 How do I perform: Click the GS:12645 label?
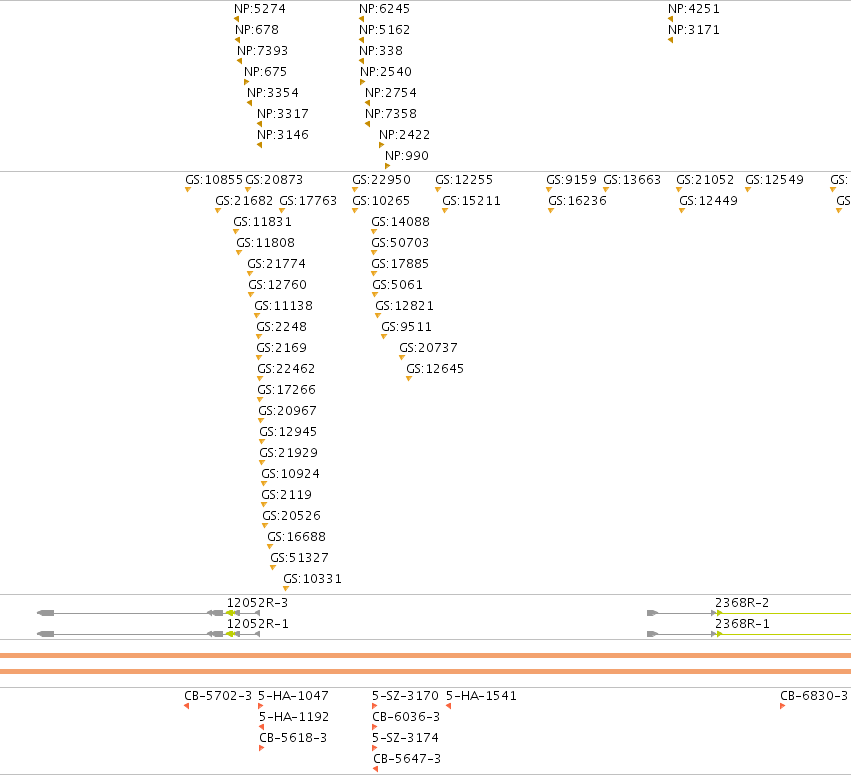click(x=435, y=369)
